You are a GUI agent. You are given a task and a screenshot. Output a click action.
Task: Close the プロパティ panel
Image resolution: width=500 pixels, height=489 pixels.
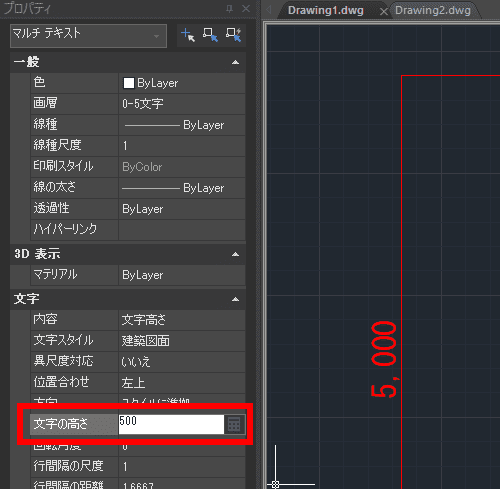[x=246, y=9]
